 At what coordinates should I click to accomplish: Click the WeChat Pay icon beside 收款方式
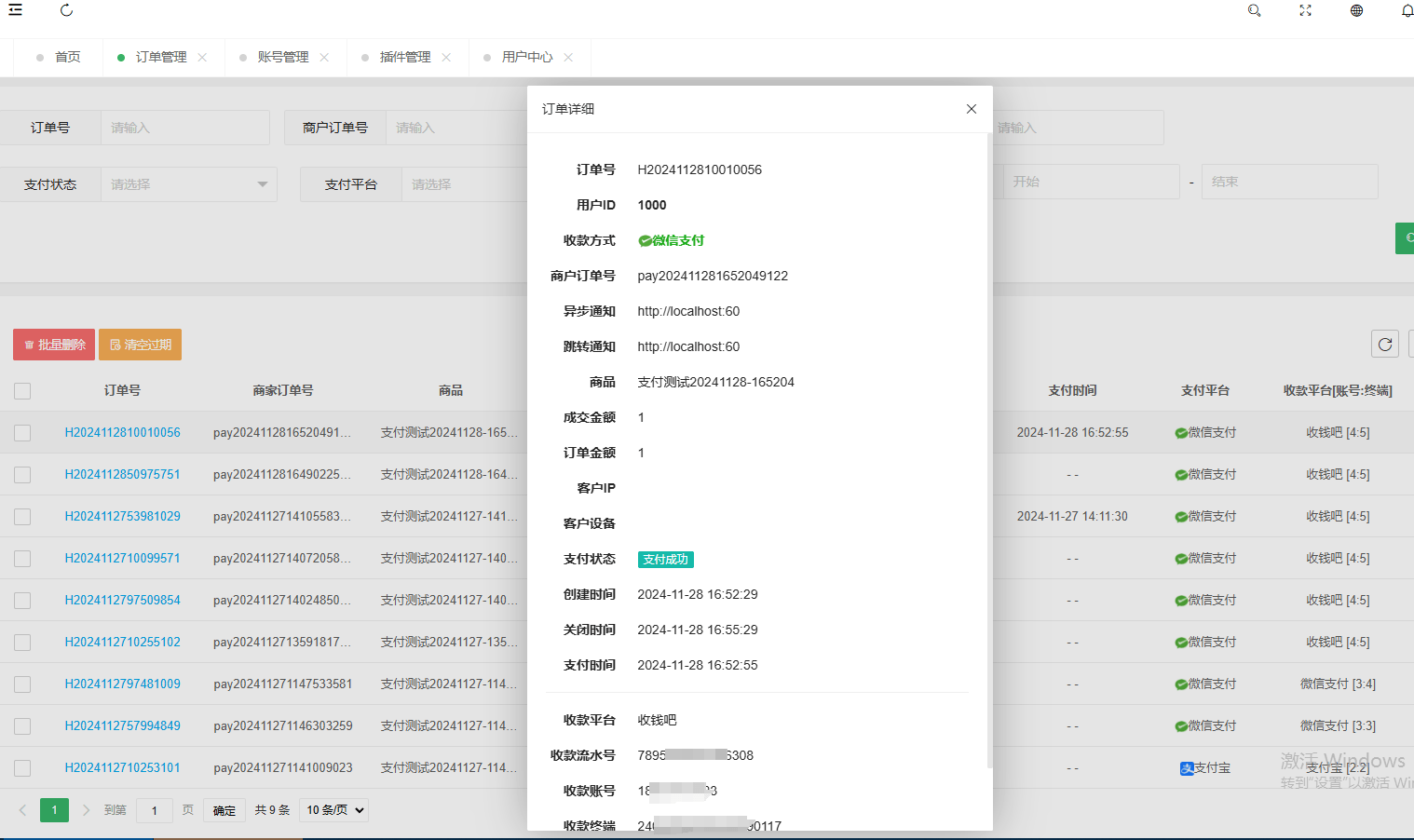[x=646, y=240]
